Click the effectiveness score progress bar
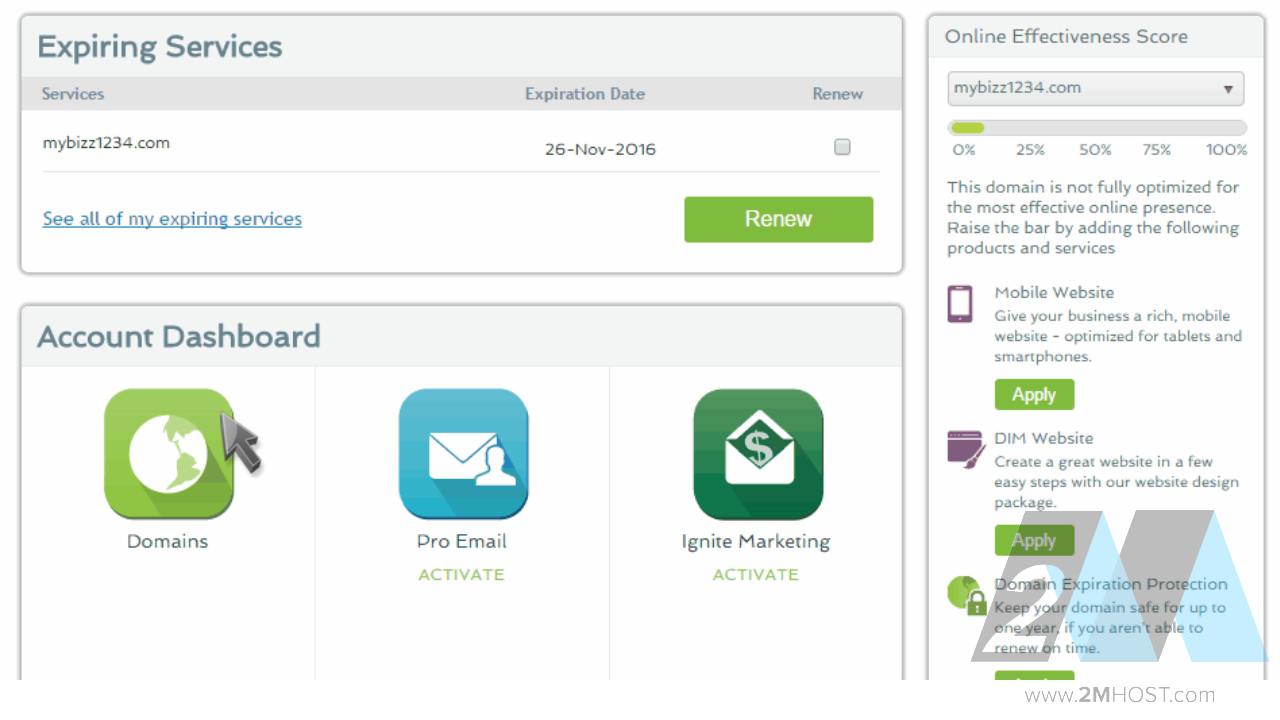Image resolution: width=1280 pixels, height=720 pixels. 1097,128
